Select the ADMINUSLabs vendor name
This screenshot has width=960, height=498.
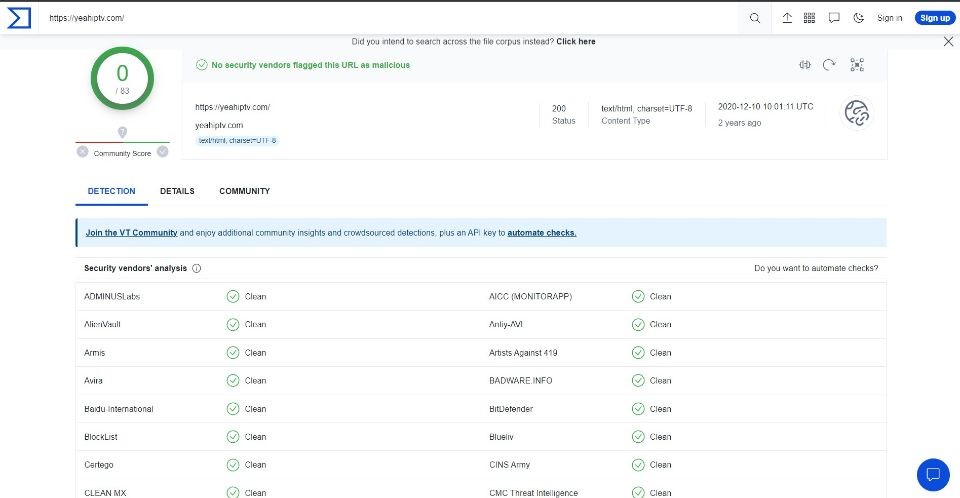pyautogui.click(x=112, y=296)
